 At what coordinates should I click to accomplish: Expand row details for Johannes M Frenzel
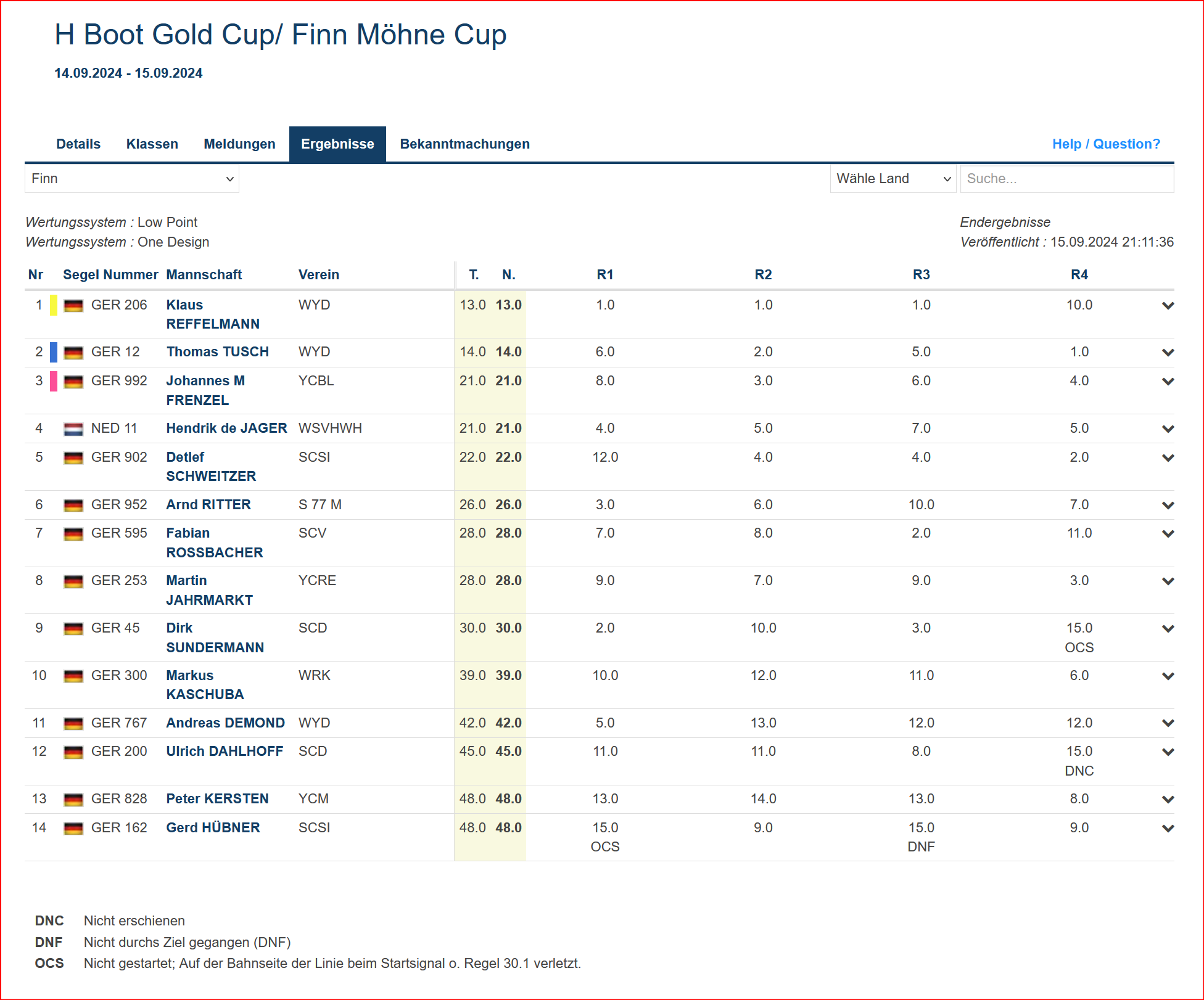point(1168,382)
